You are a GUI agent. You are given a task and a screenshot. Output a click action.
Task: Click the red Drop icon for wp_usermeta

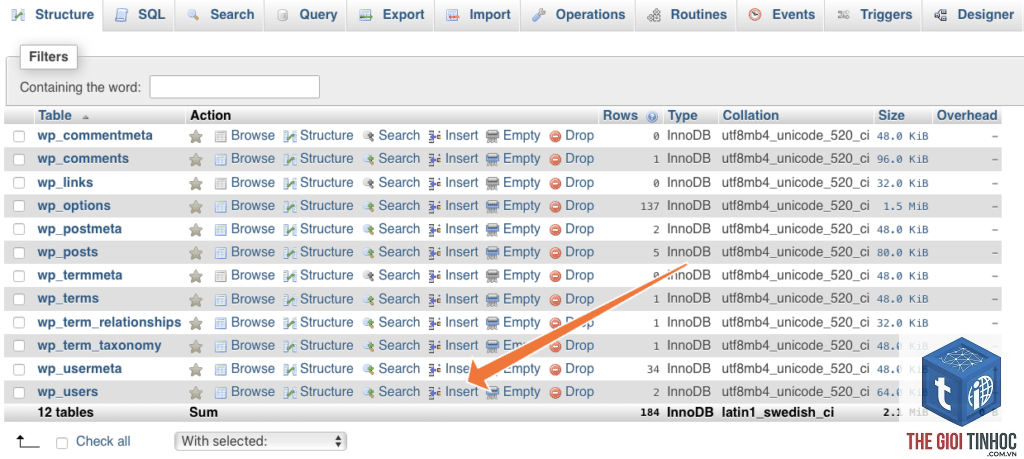(x=556, y=370)
